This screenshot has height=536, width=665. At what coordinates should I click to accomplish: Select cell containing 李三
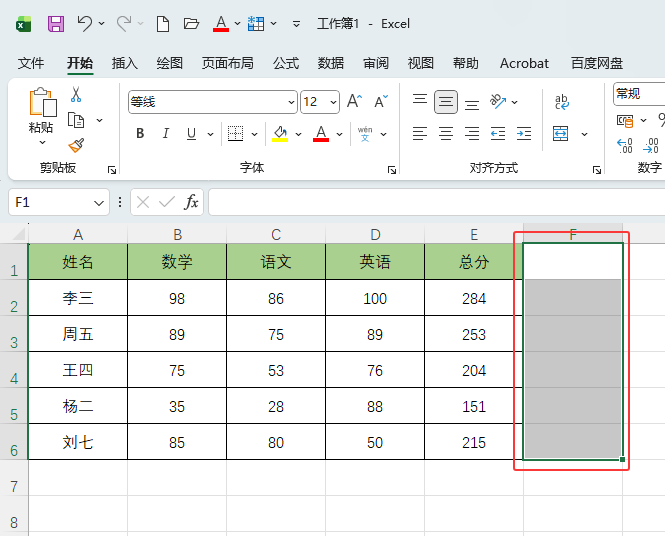tap(78, 298)
